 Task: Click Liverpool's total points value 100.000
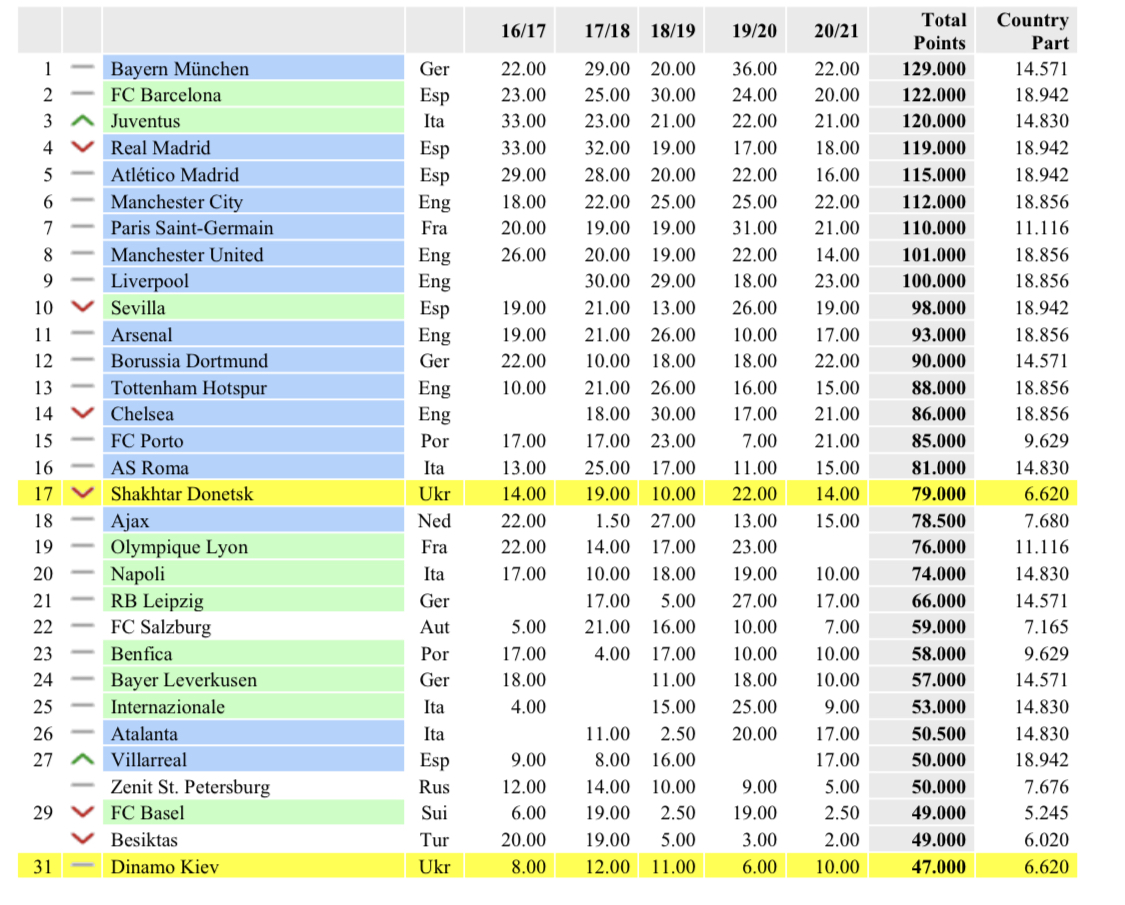[x=934, y=282]
